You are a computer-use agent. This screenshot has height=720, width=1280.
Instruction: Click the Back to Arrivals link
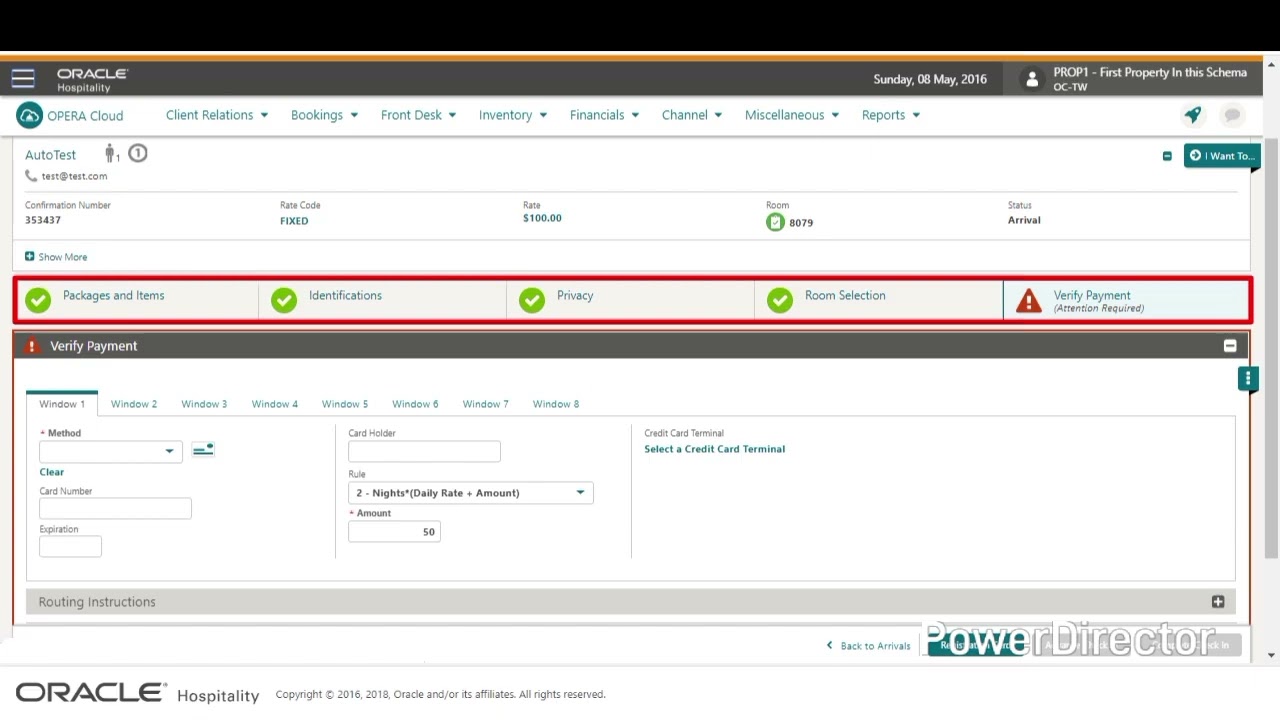click(x=869, y=646)
